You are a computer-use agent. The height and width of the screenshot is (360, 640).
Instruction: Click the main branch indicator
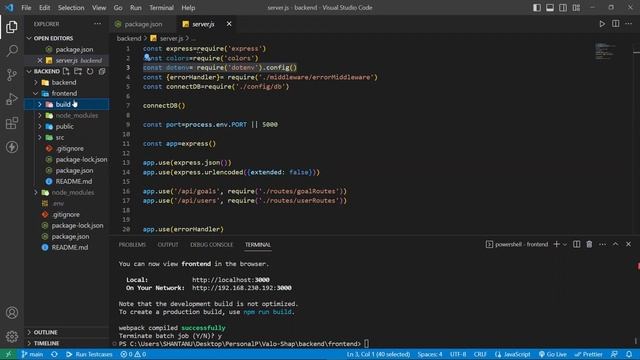(32, 354)
